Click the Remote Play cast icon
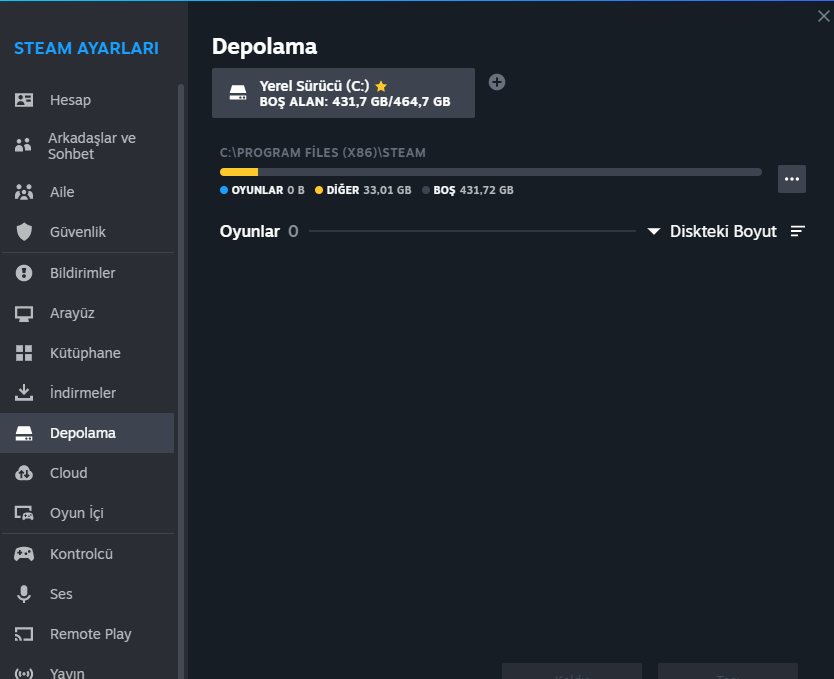The image size is (834, 679). pyautogui.click(x=24, y=634)
